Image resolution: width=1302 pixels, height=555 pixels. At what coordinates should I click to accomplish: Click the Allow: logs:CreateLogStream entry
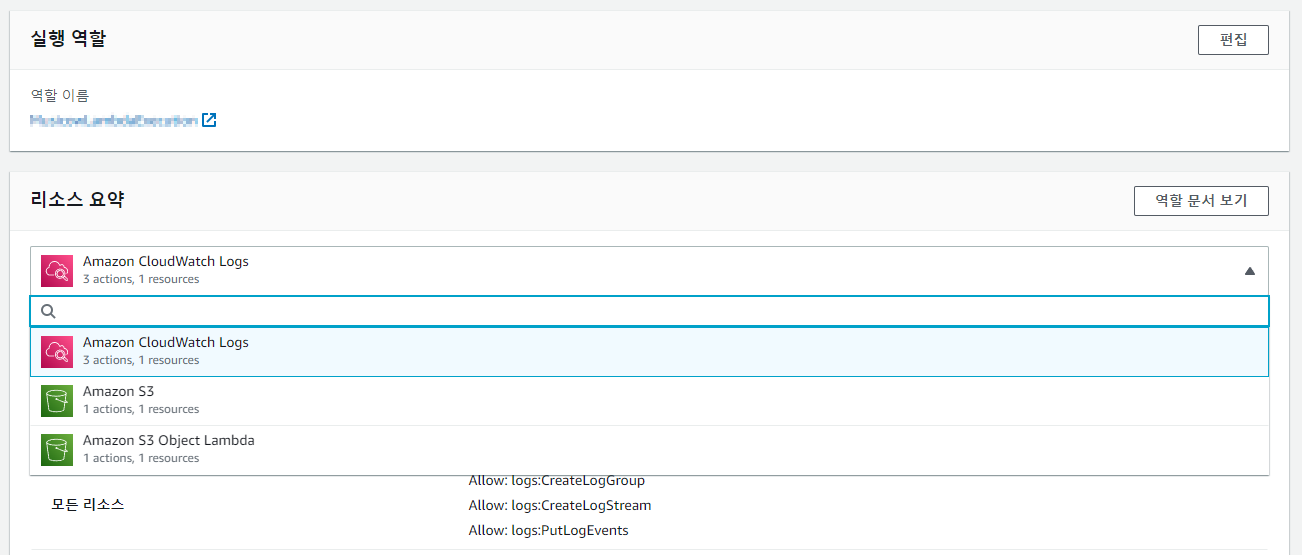559,505
